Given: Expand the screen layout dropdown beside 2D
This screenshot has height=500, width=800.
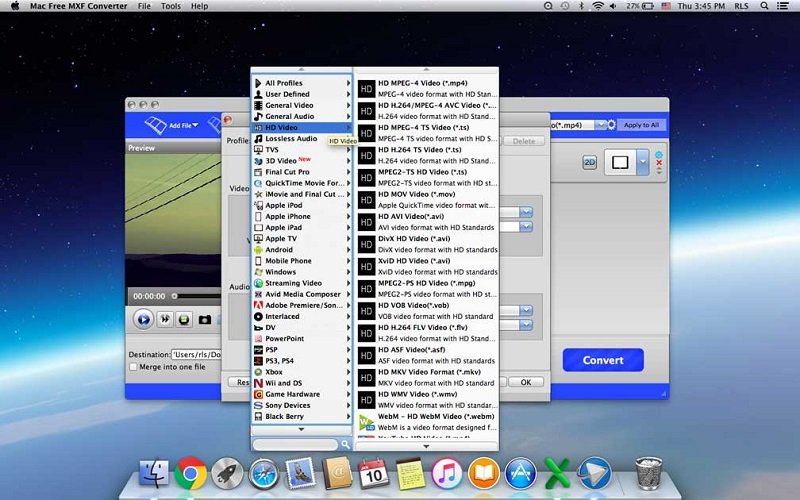Looking at the screenshot, I should (x=645, y=161).
